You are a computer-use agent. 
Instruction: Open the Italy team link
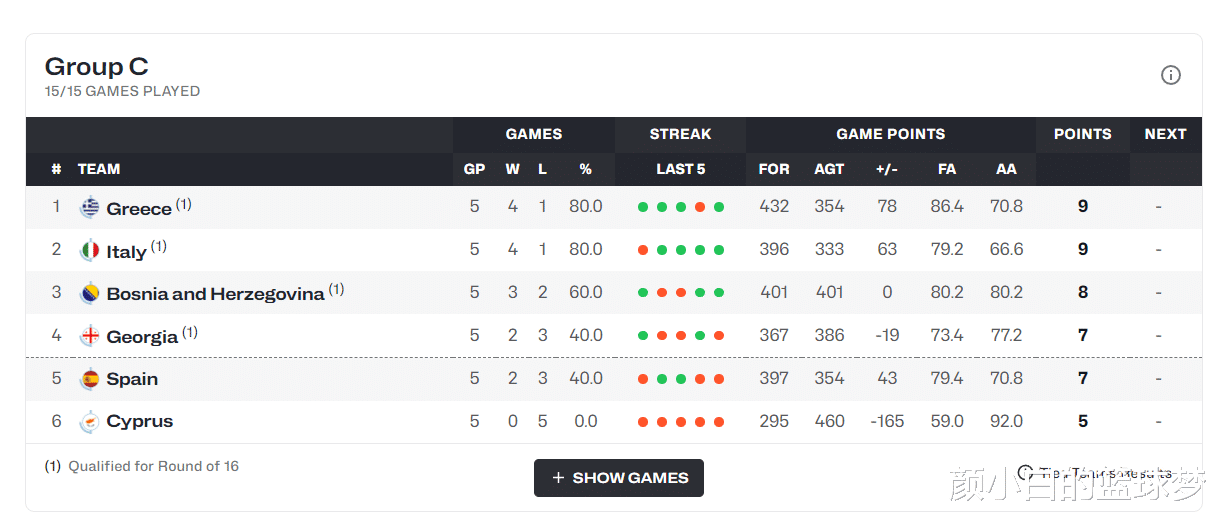(x=126, y=252)
